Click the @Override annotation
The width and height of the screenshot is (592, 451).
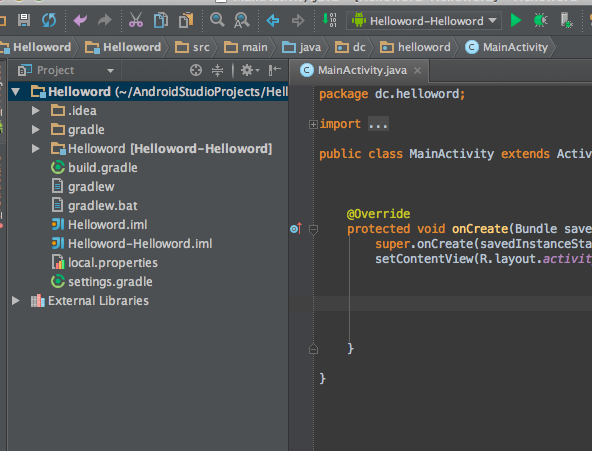[x=378, y=214]
